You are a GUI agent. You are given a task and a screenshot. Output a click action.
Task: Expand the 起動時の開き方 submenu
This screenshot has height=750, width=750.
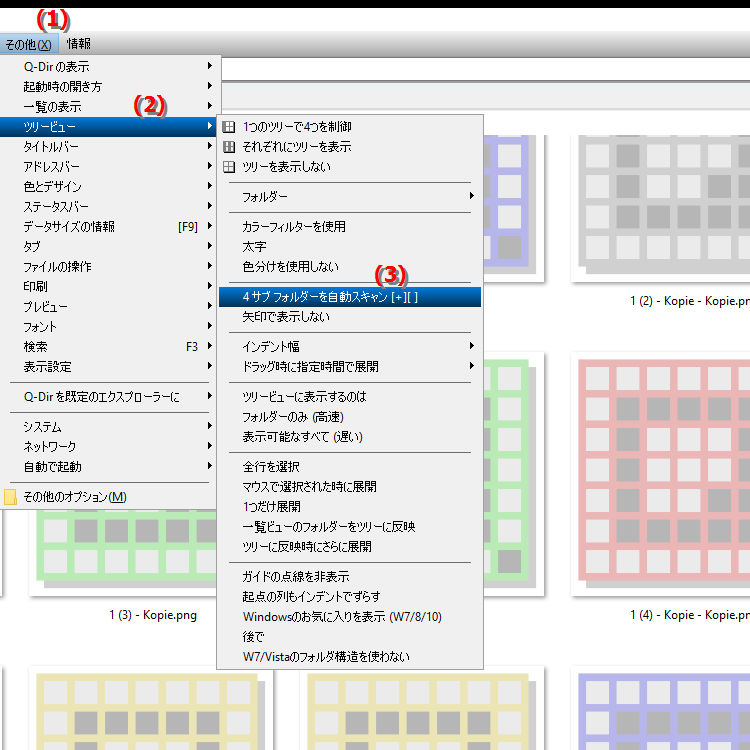pos(110,87)
